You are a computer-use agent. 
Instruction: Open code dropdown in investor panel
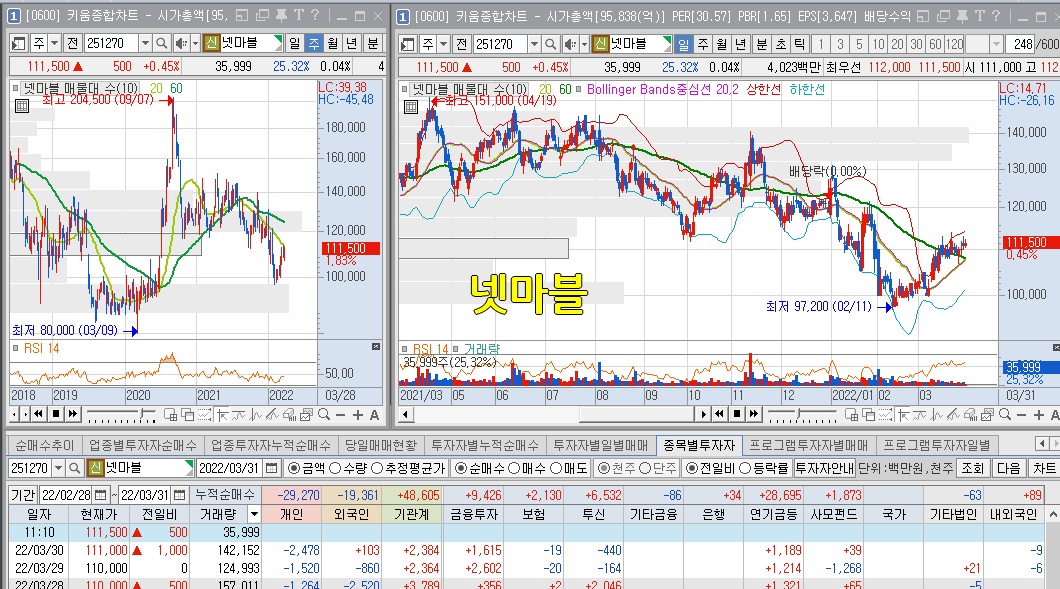(58, 468)
